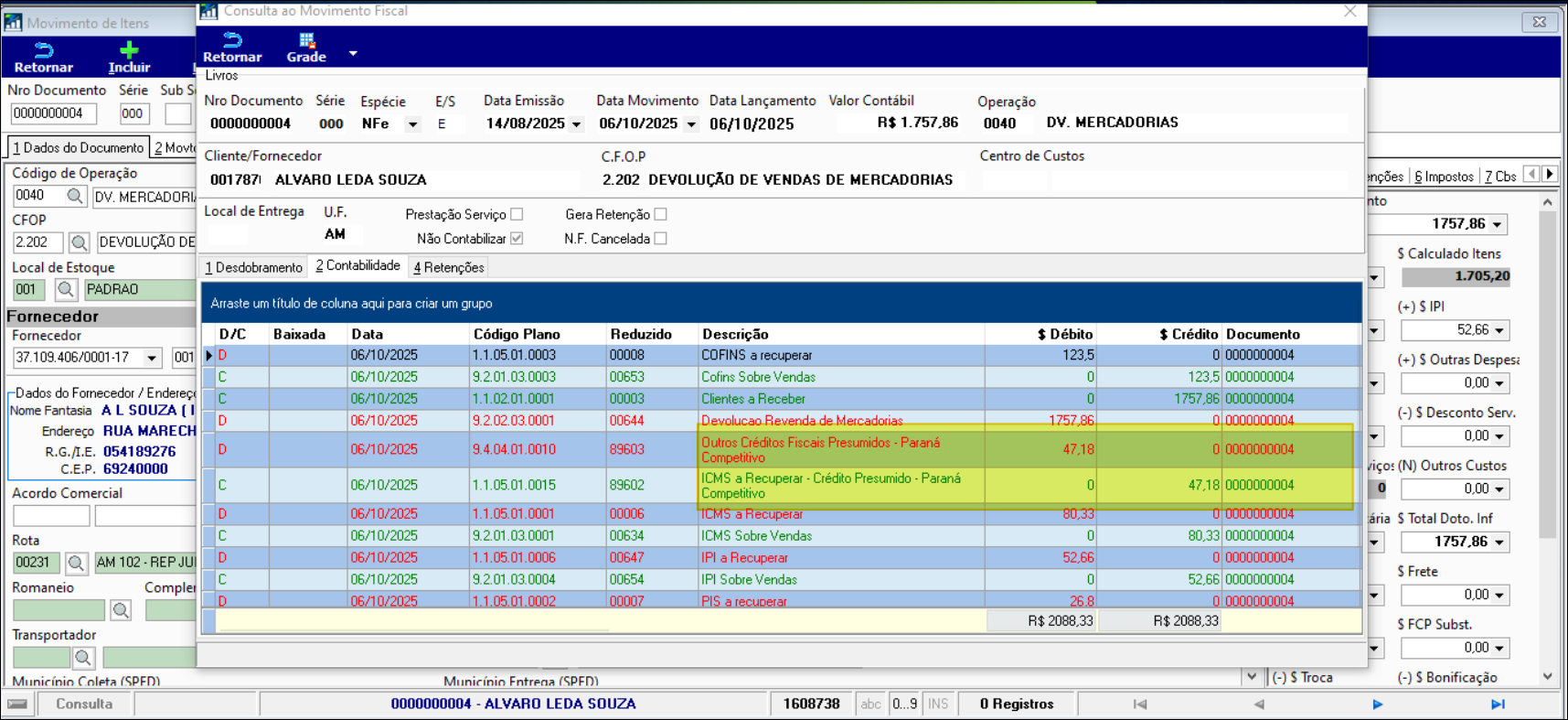Open the 4 Retenções tab
The image size is (1568, 720).
(448, 267)
